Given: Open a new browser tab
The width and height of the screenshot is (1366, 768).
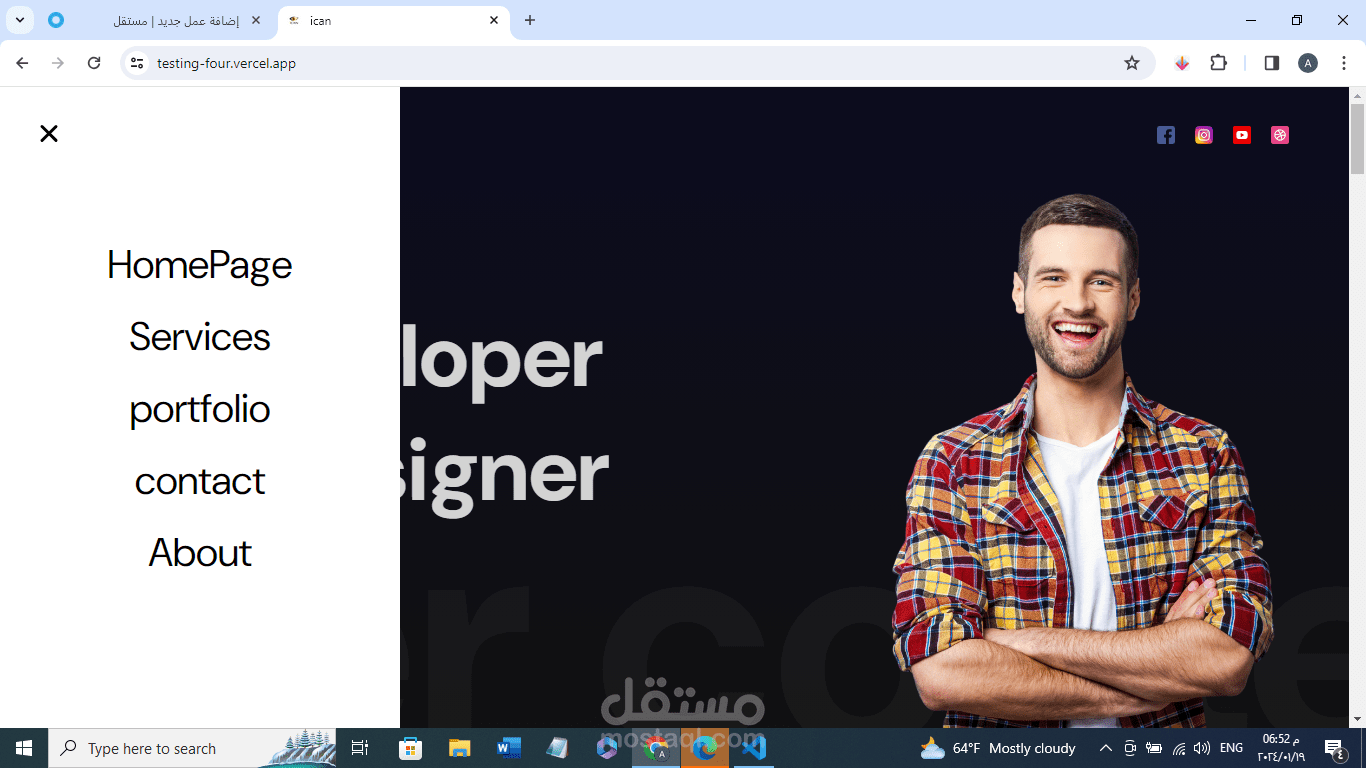Looking at the screenshot, I should [x=530, y=20].
